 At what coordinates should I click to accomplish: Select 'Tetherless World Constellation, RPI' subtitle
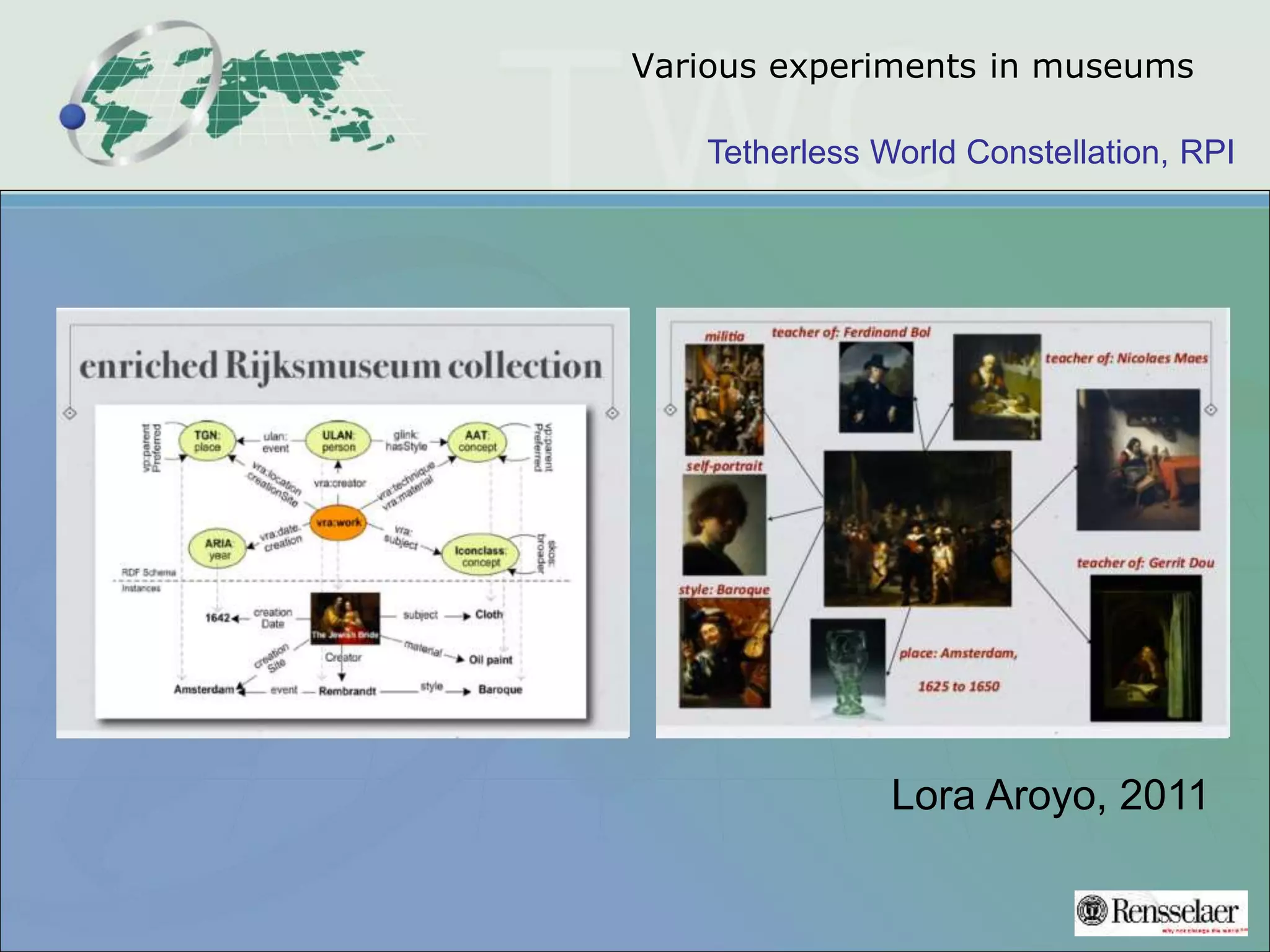coord(971,152)
